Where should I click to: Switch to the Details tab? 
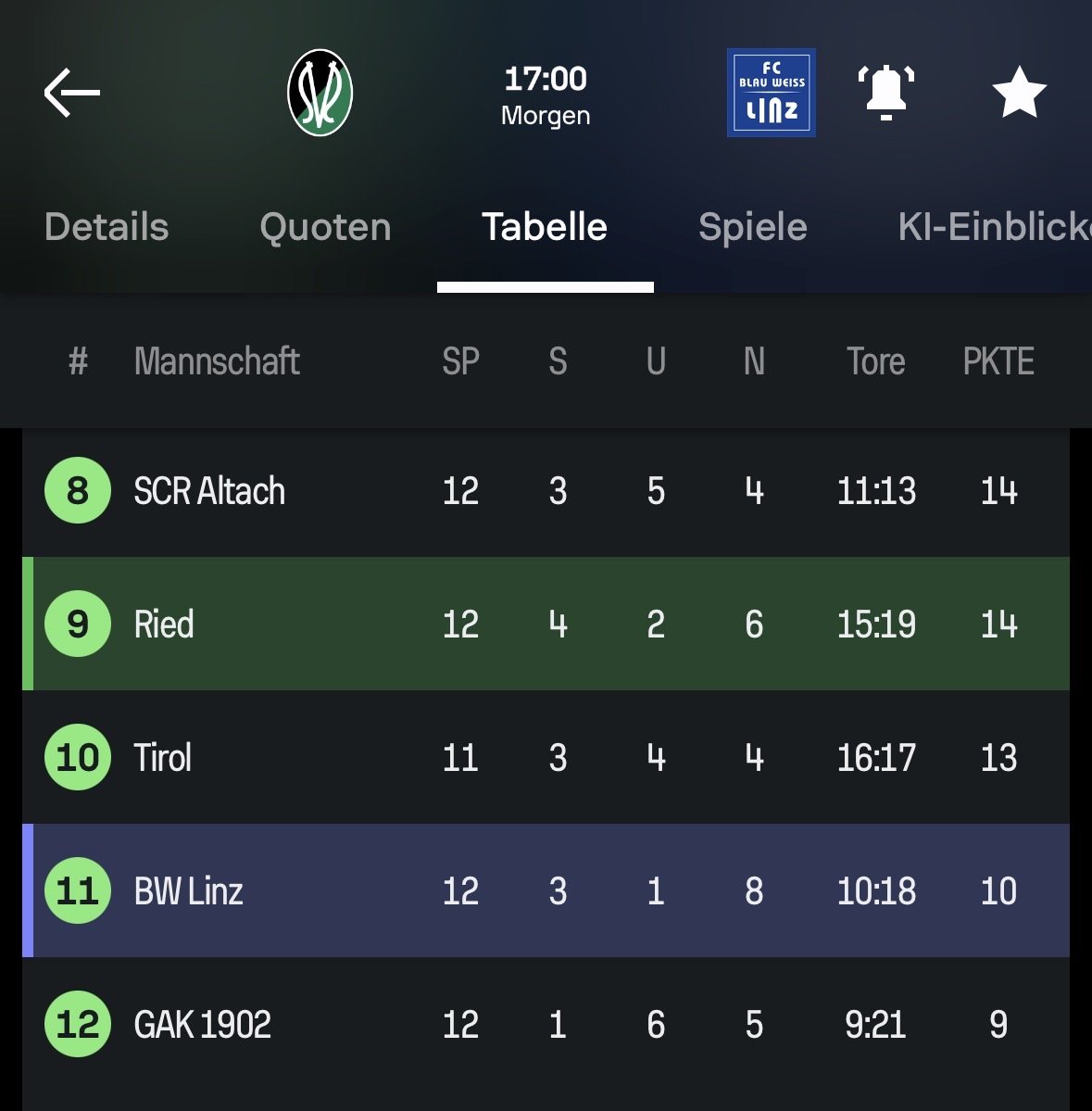107,227
